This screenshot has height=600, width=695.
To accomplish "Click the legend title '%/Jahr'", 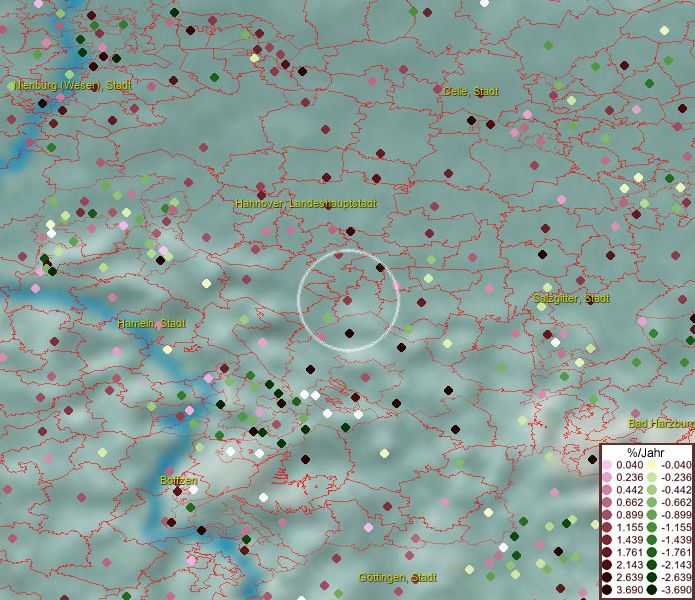I will pyautogui.click(x=646, y=453).
